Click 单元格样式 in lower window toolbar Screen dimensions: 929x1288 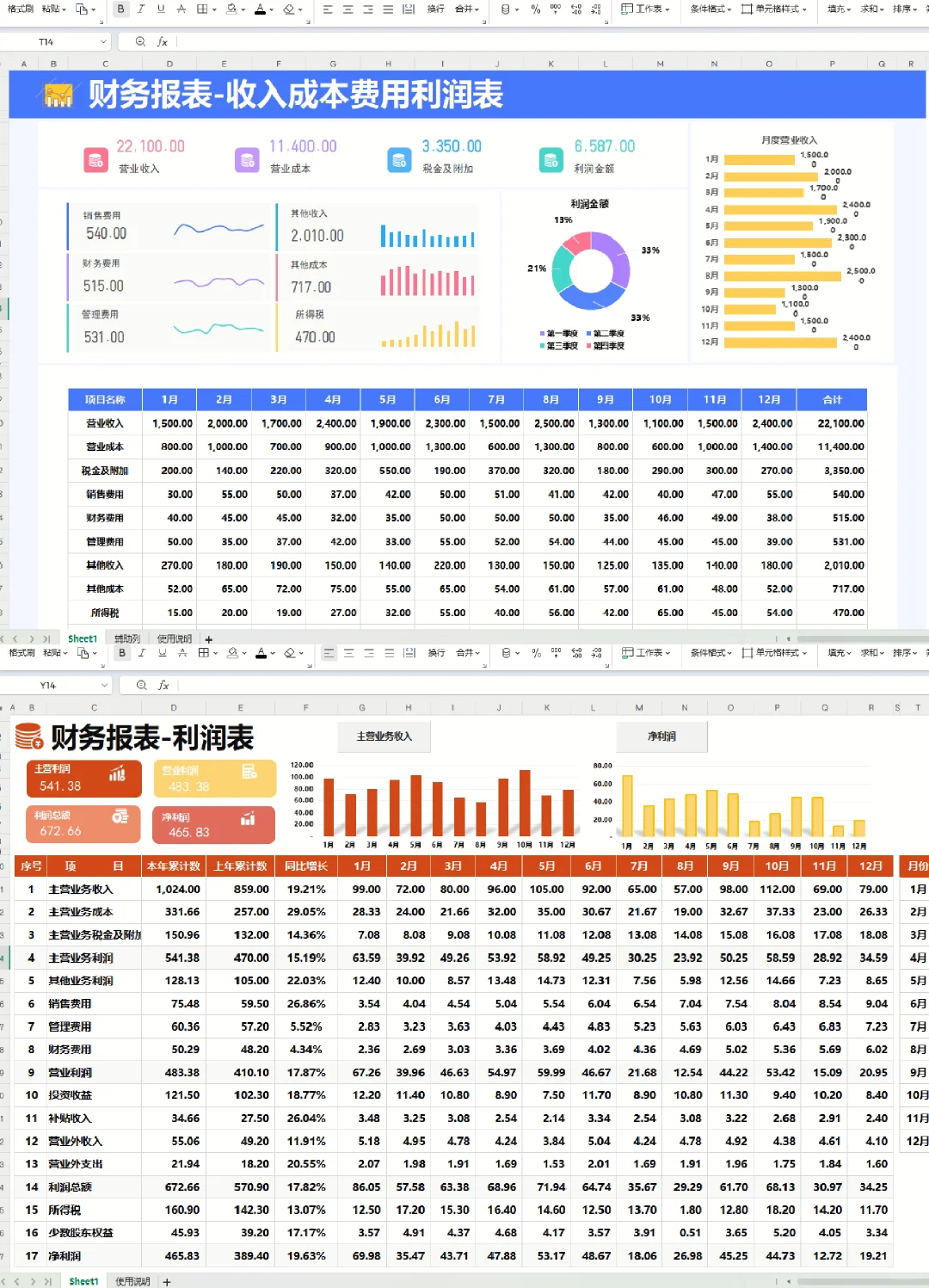click(x=775, y=653)
